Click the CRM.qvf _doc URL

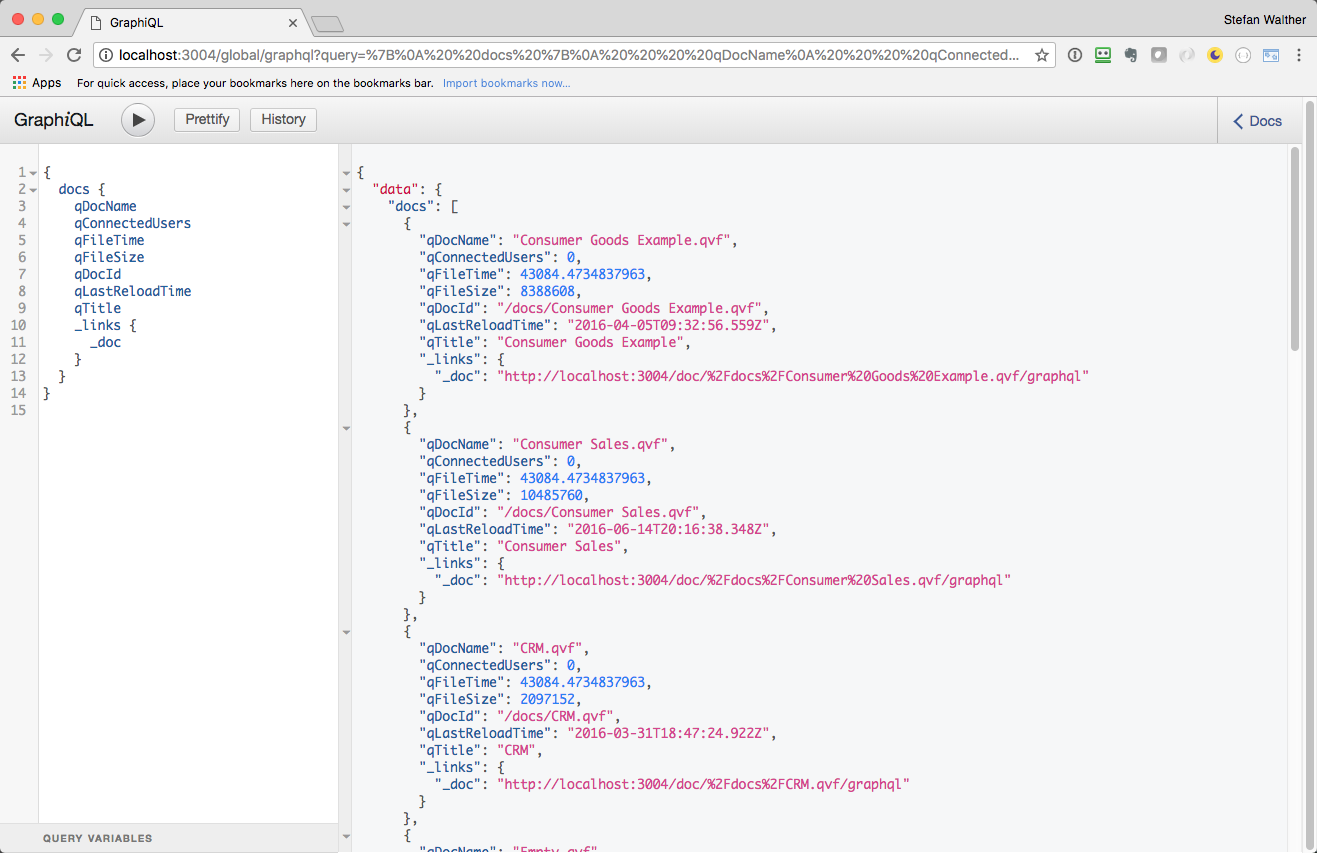(x=703, y=785)
